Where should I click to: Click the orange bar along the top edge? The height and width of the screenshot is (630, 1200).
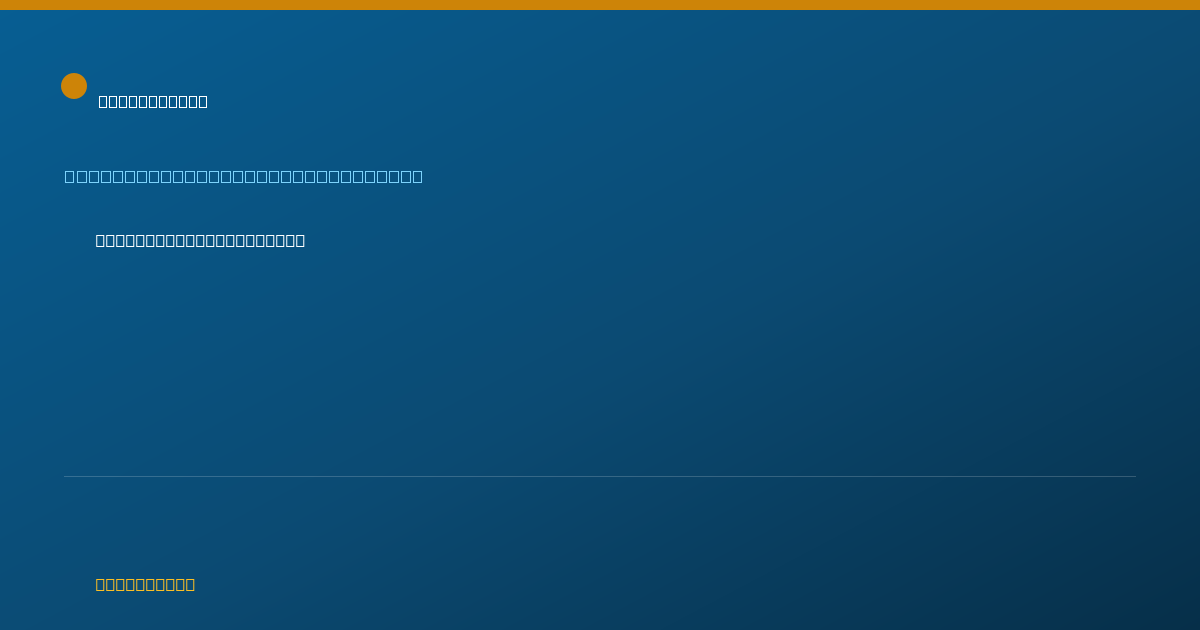(x=600, y=5)
